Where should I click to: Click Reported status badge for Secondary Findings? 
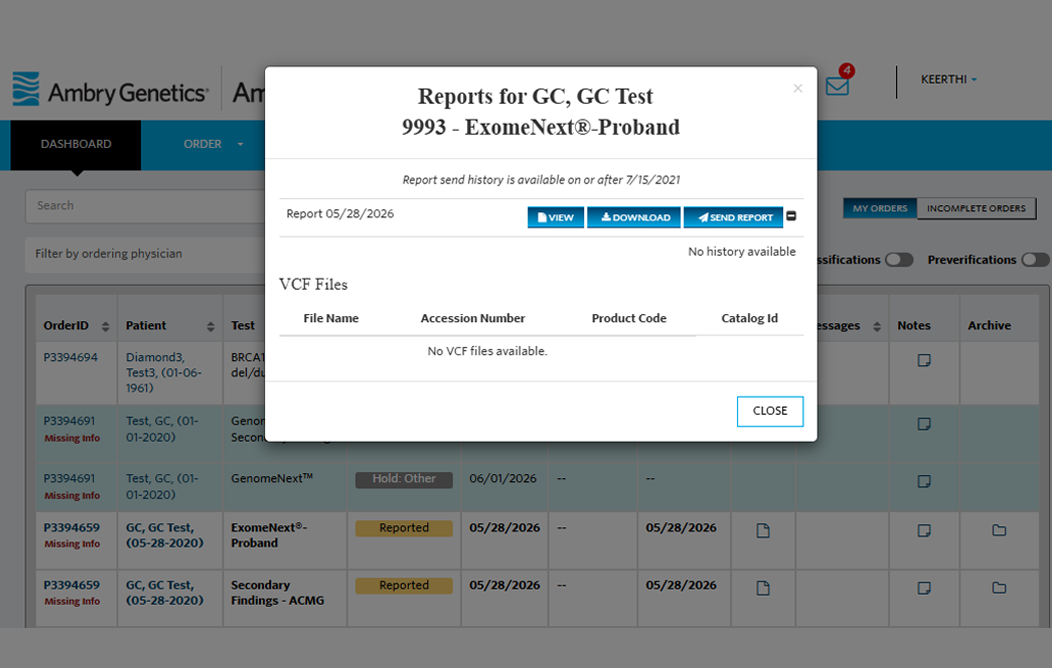404,586
